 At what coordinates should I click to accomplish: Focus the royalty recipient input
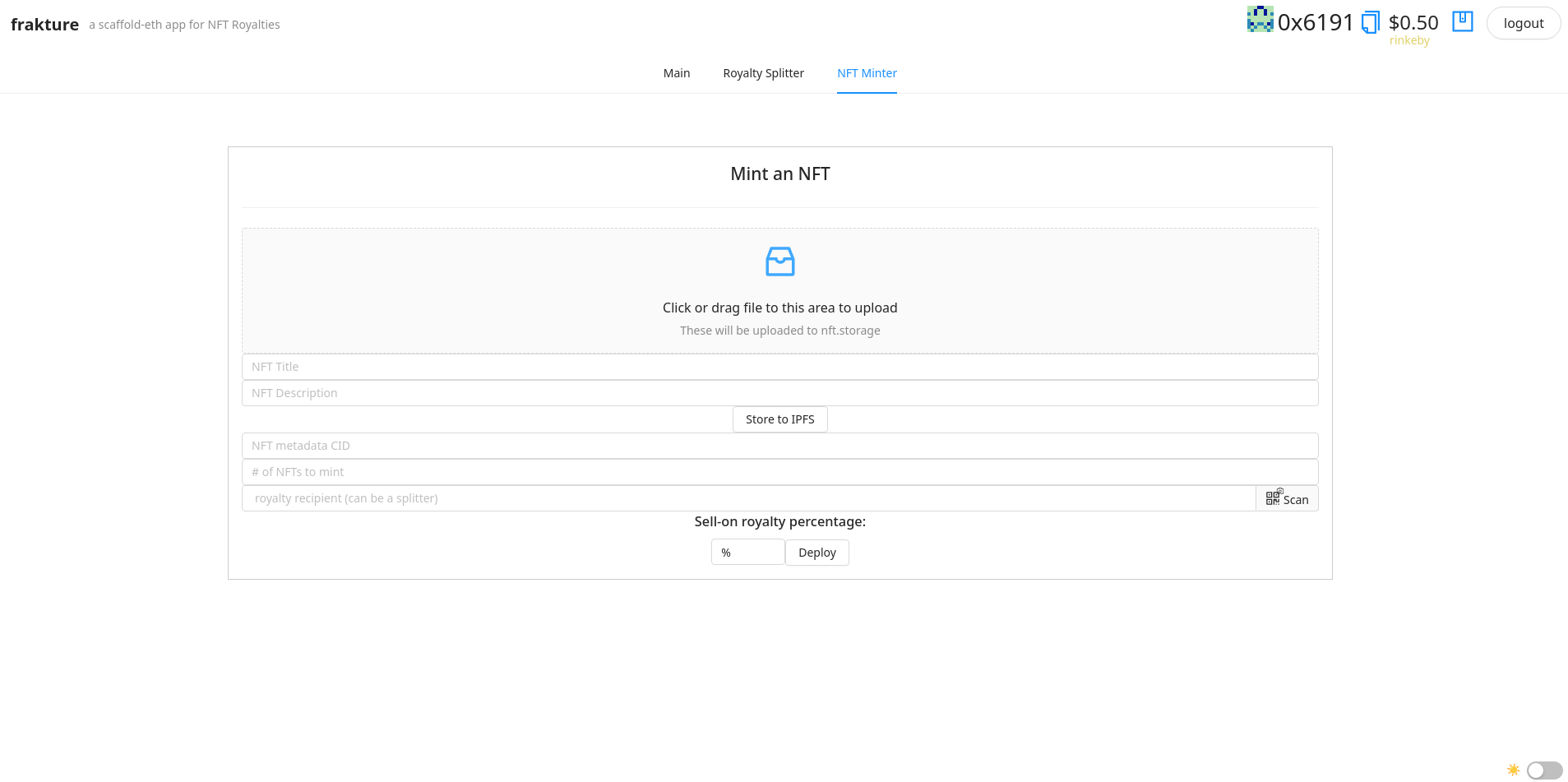tap(749, 498)
